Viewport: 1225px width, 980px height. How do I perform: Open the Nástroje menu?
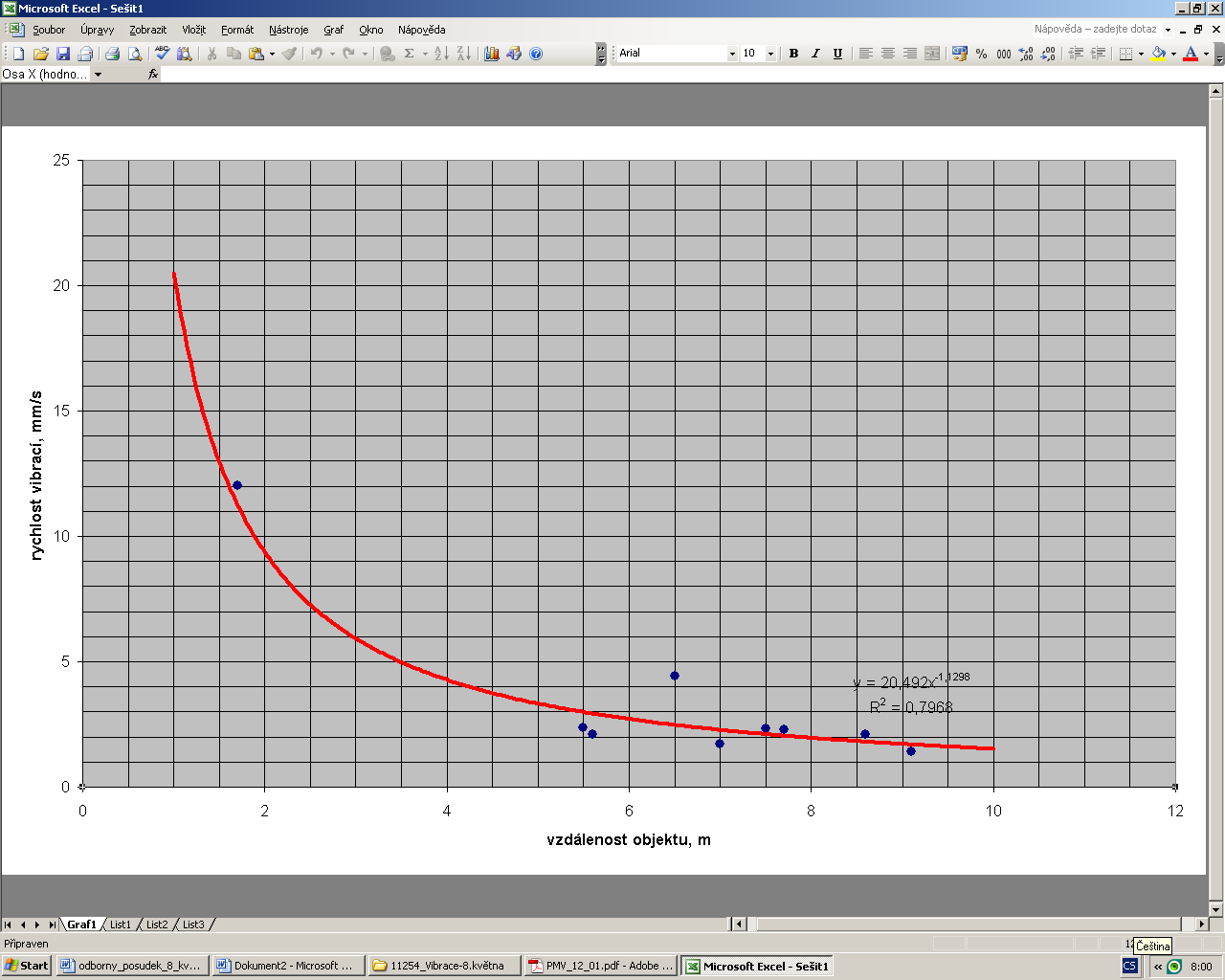(x=289, y=30)
